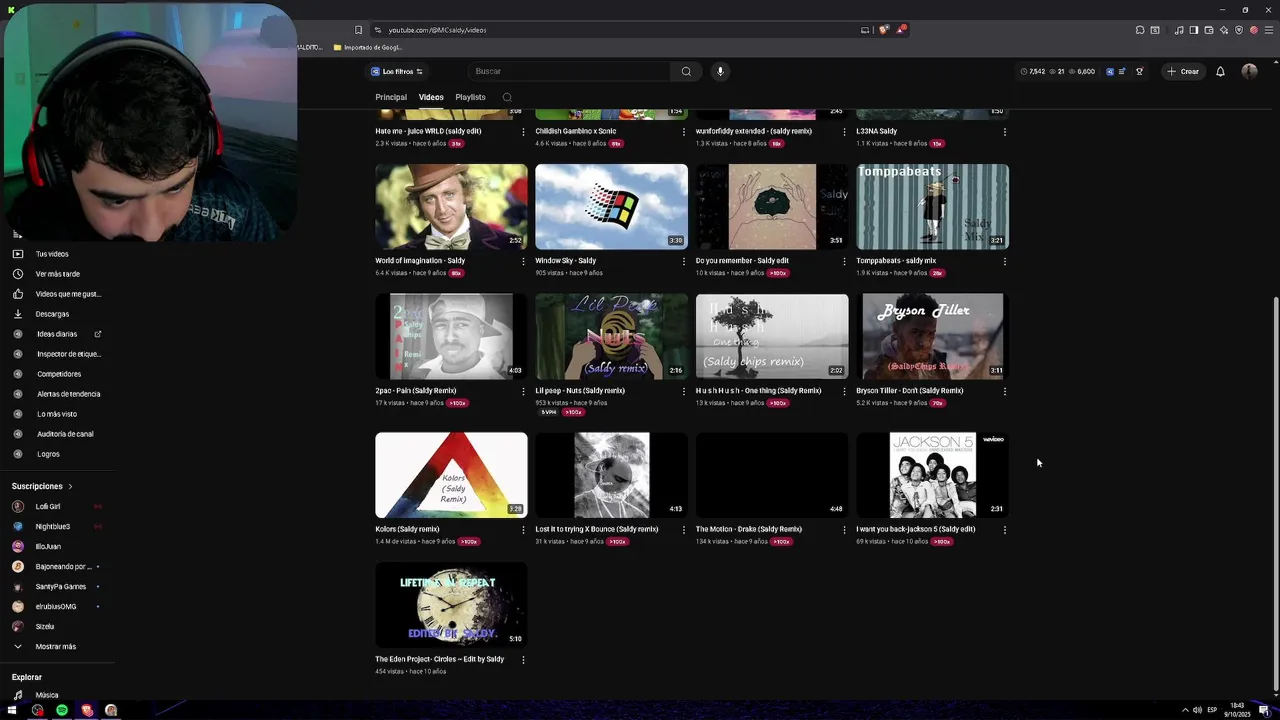Select the Videos tab
Viewport: 1280px width, 720px height.
pos(431,97)
